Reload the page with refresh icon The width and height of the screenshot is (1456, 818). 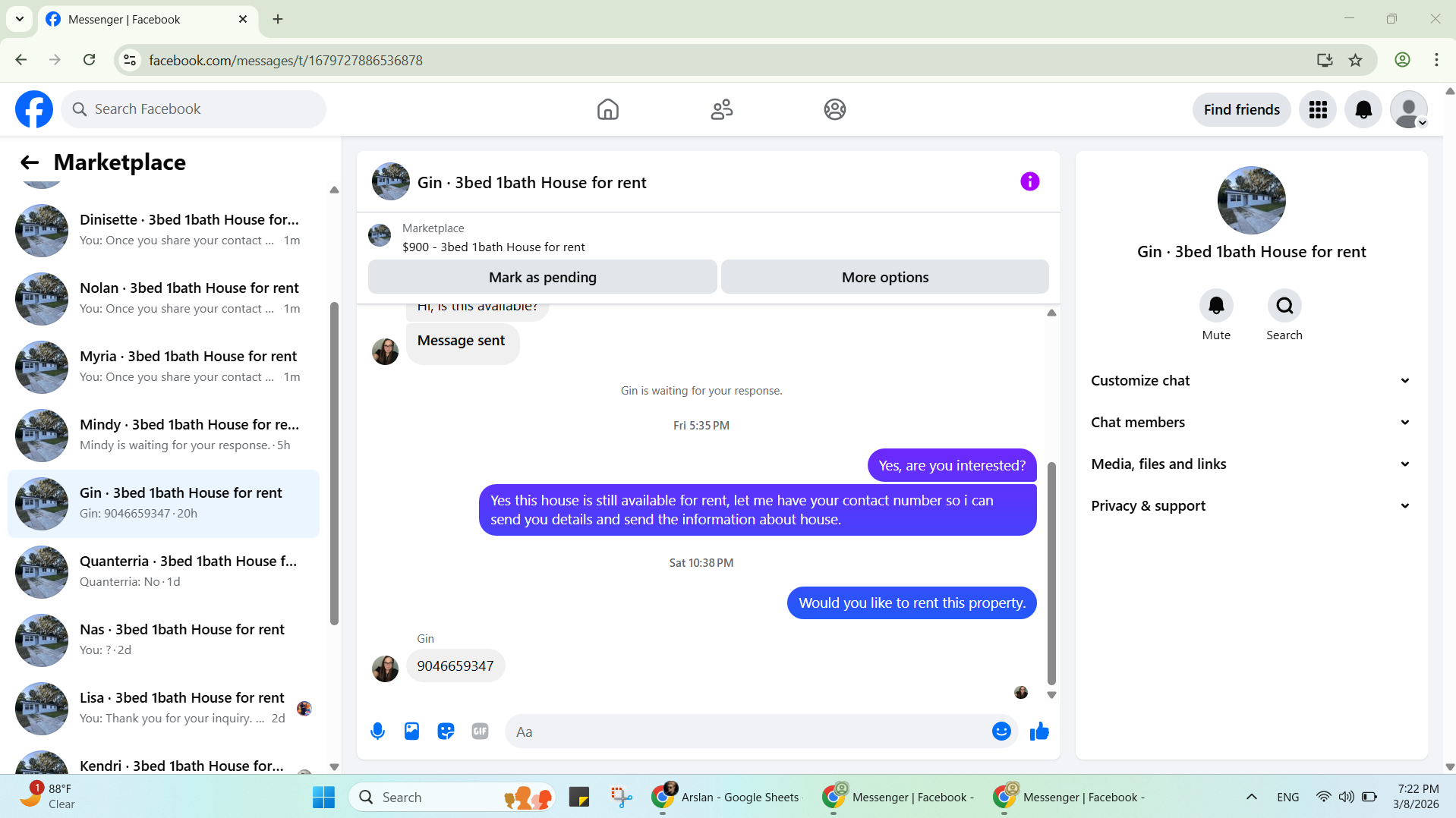coord(89,60)
